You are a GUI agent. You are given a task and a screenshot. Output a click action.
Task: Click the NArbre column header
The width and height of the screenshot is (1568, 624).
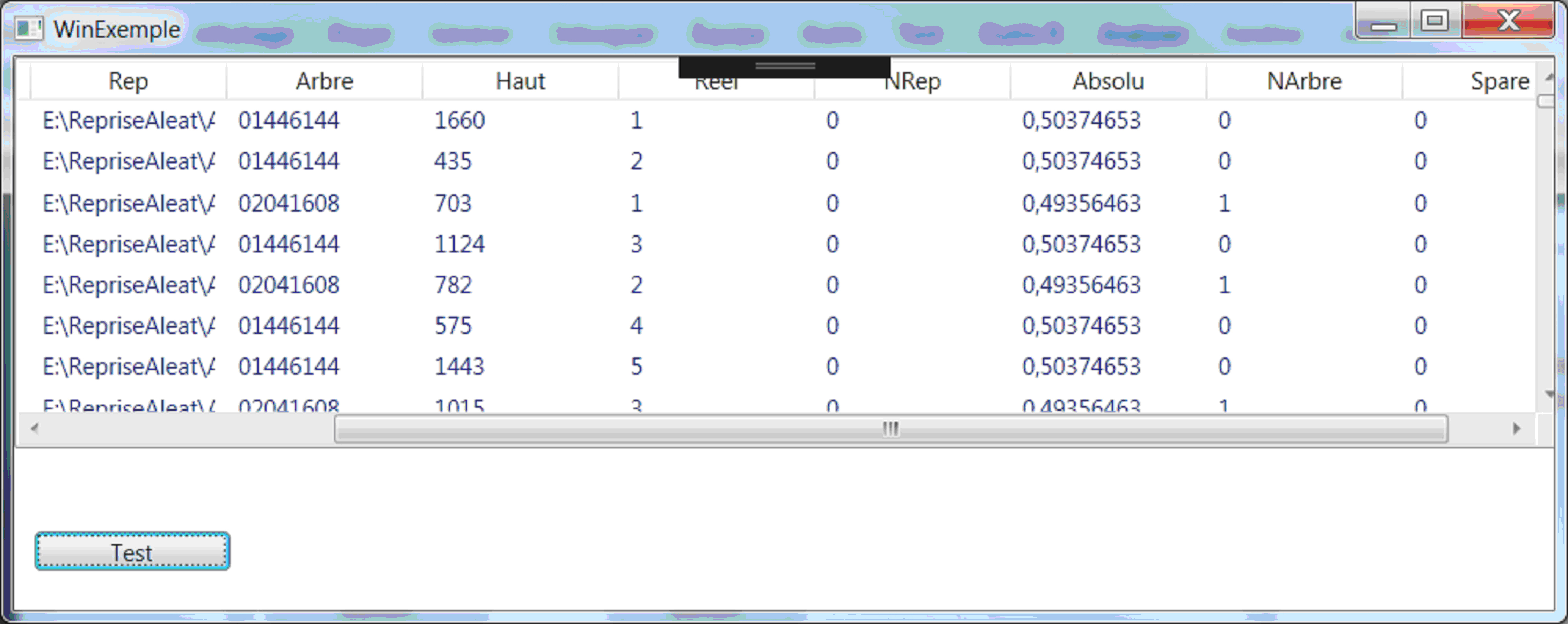tap(1304, 81)
